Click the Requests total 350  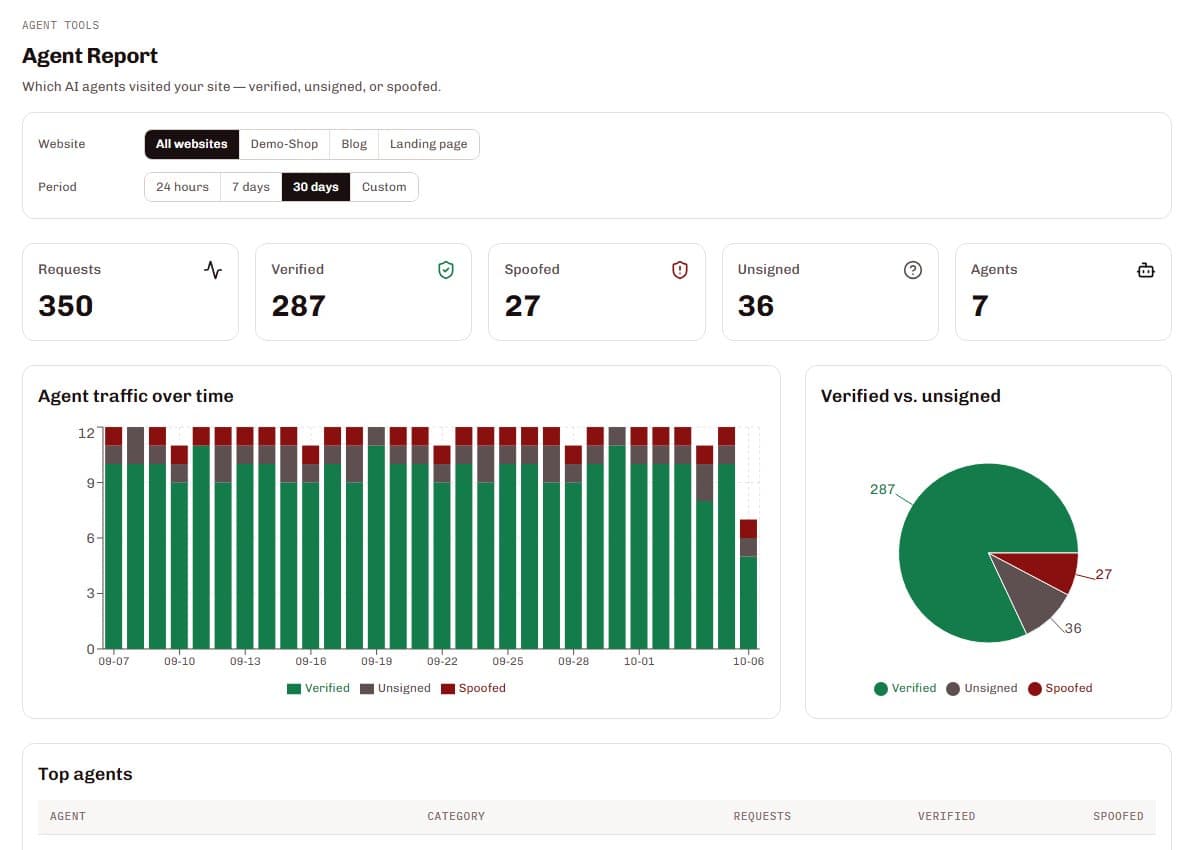tap(65, 306)
